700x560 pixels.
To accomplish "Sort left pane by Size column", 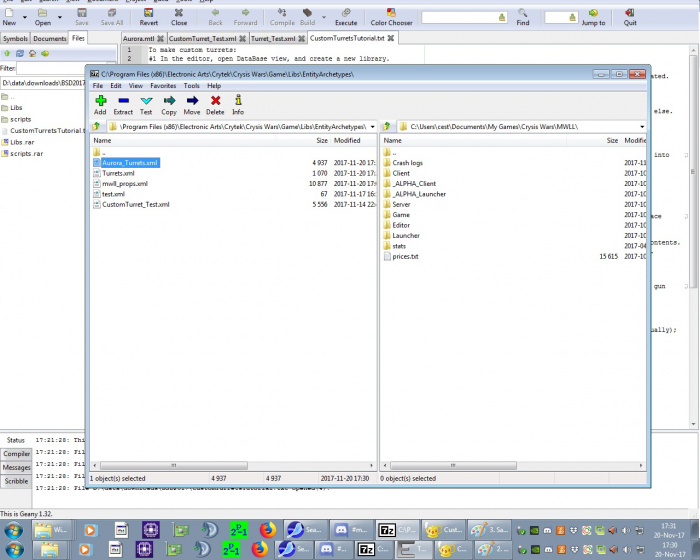I will pos(320,141).
